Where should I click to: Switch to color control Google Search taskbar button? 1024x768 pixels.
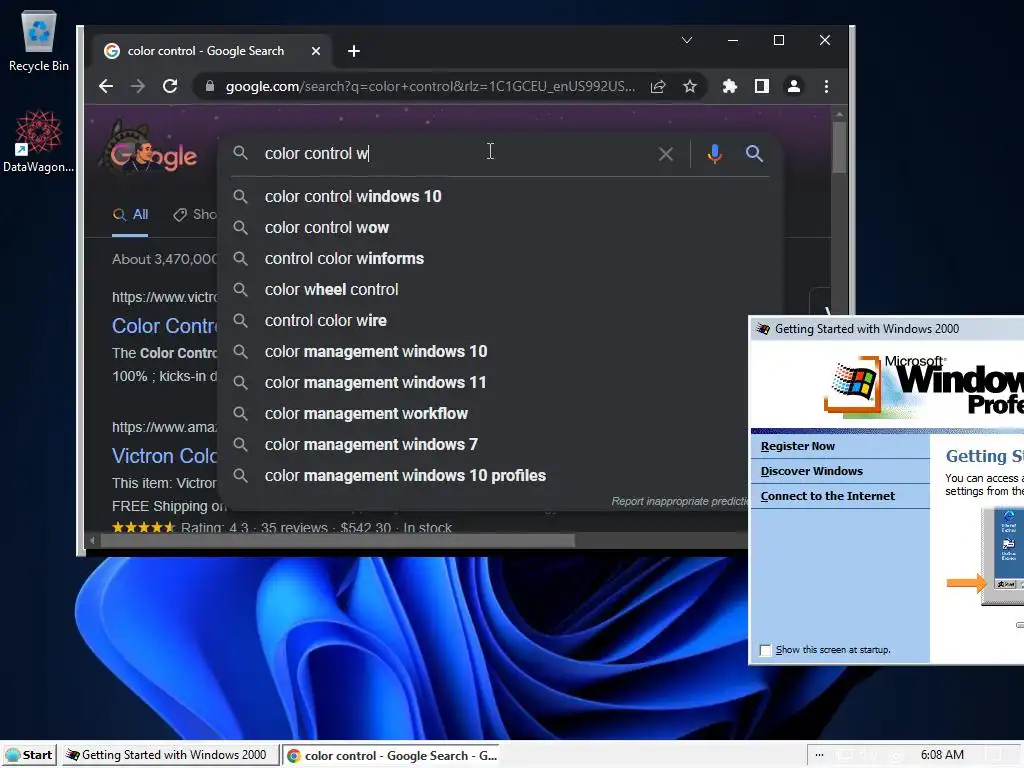coord(391,755)
